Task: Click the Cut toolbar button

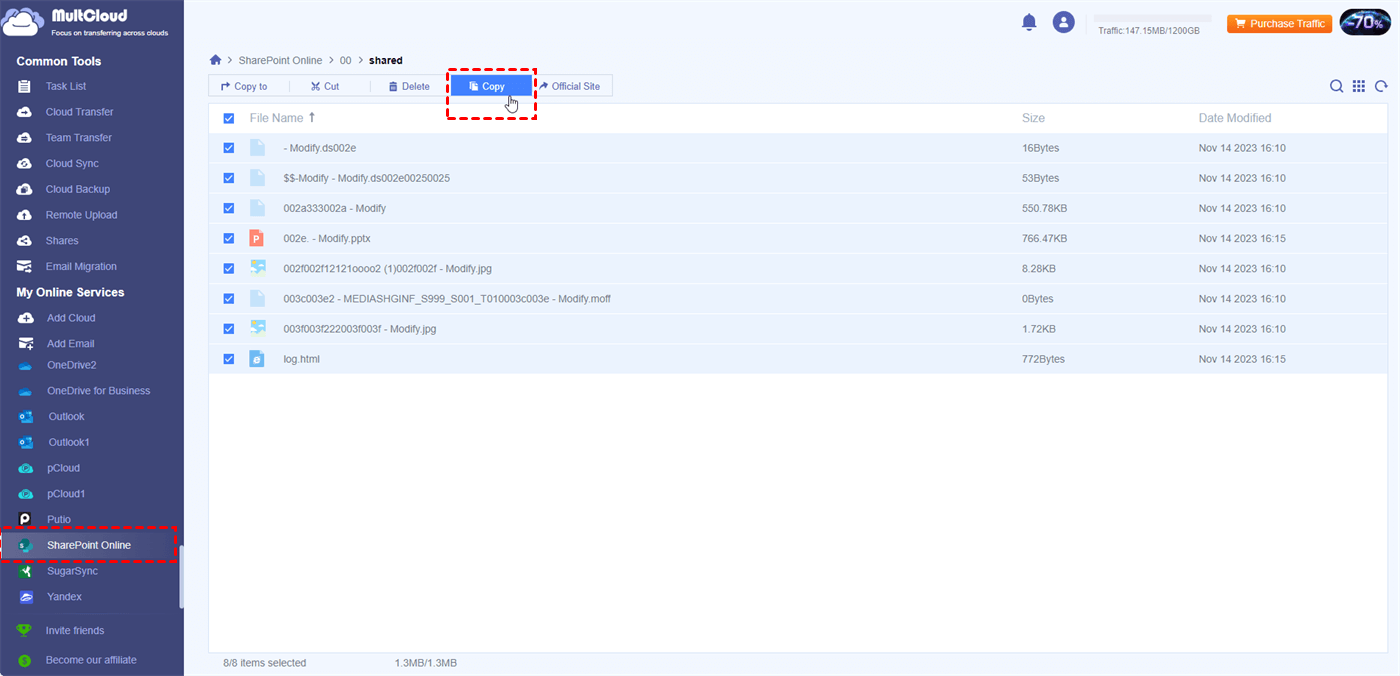Action: (x=325, y=87)
